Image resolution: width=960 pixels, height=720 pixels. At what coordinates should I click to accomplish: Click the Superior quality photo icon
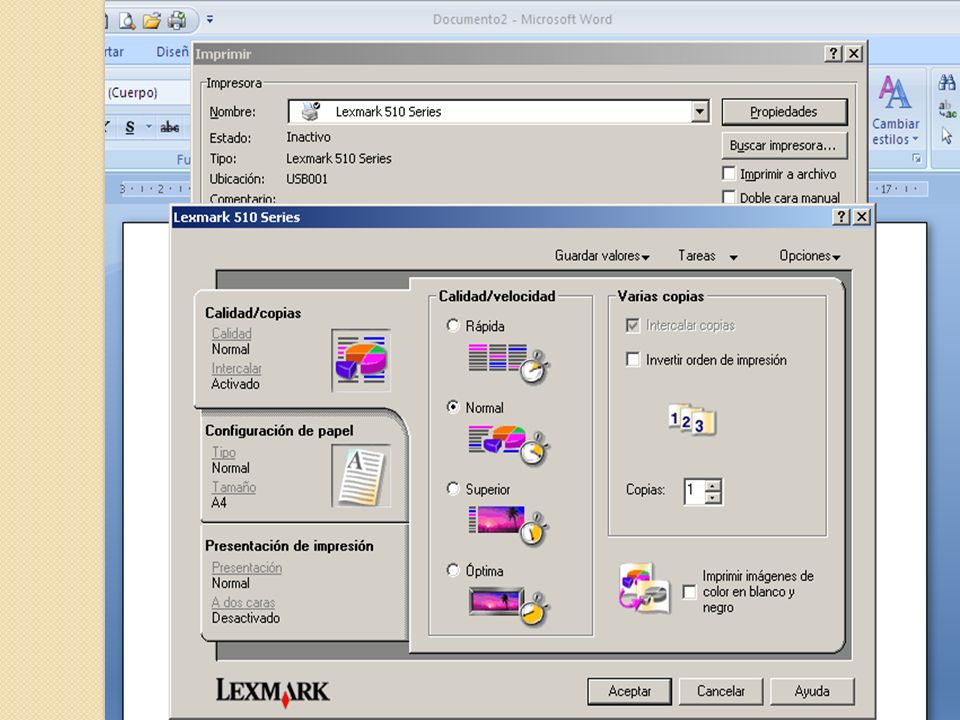point(508,526)
